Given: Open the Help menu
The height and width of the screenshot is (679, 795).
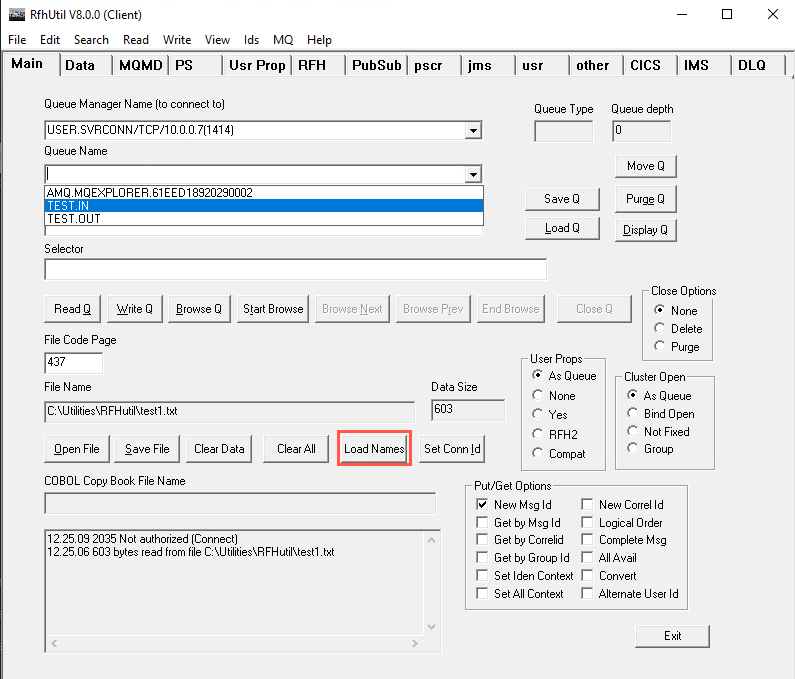Looking at the screenshot, I should pyautogui.click(x=319, y=40).
